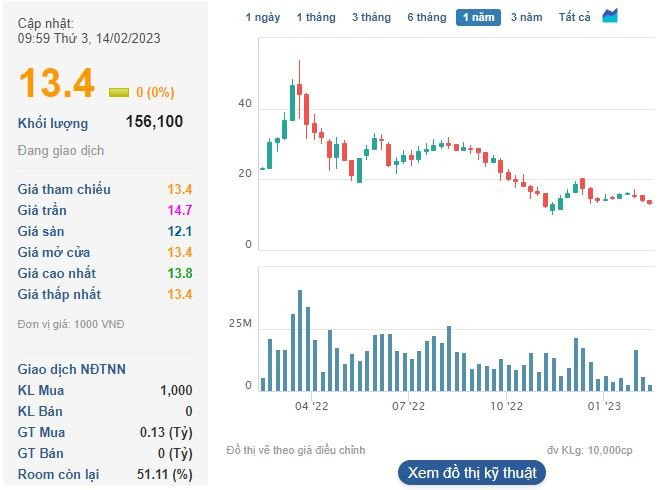Choose the 6 tháng timeframe tab
The width and height of the screenshot is (661, 490).
point(426,17)
